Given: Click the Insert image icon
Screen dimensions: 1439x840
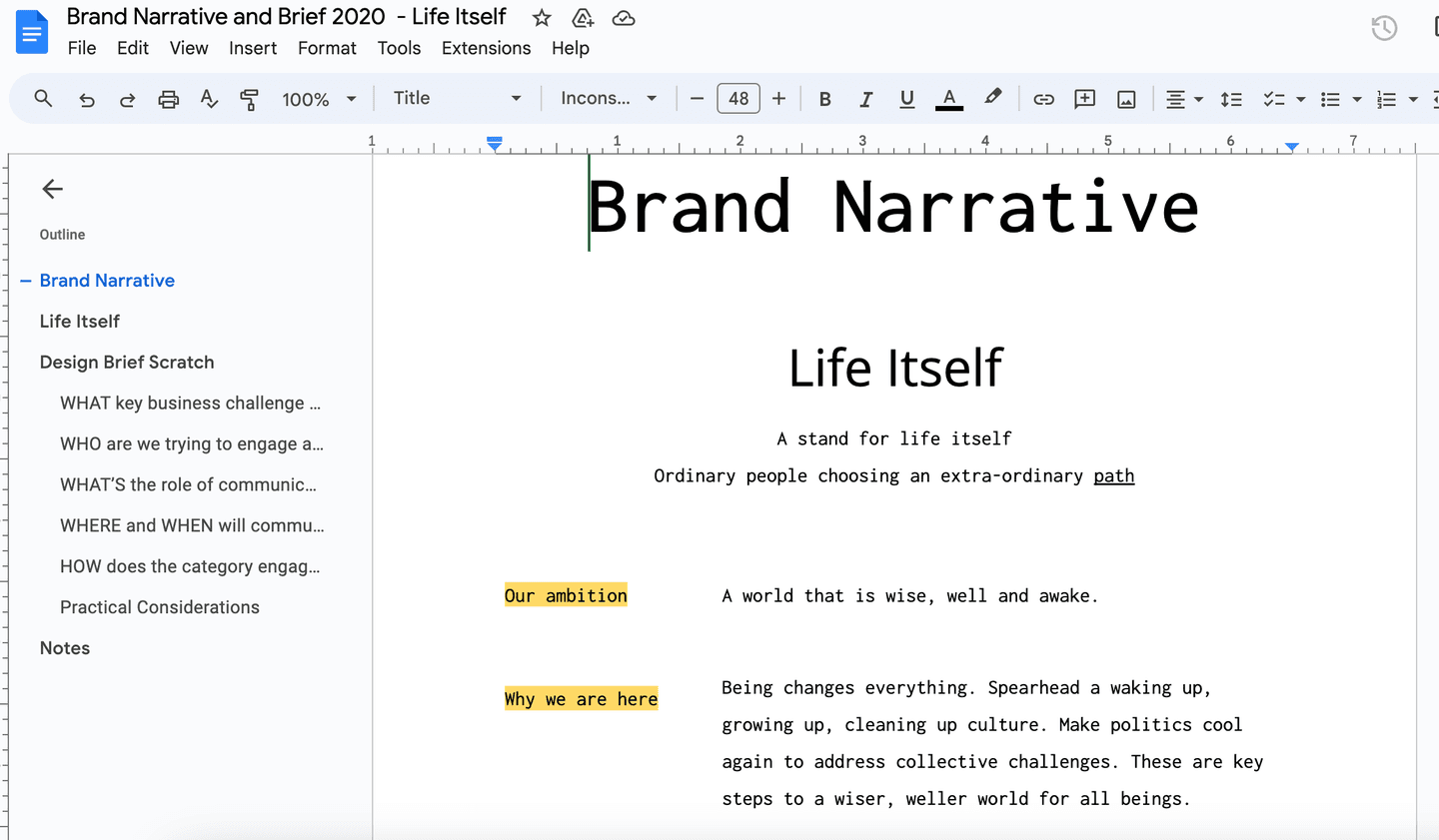Looking at the screenshot, I should pos(1126,98).
